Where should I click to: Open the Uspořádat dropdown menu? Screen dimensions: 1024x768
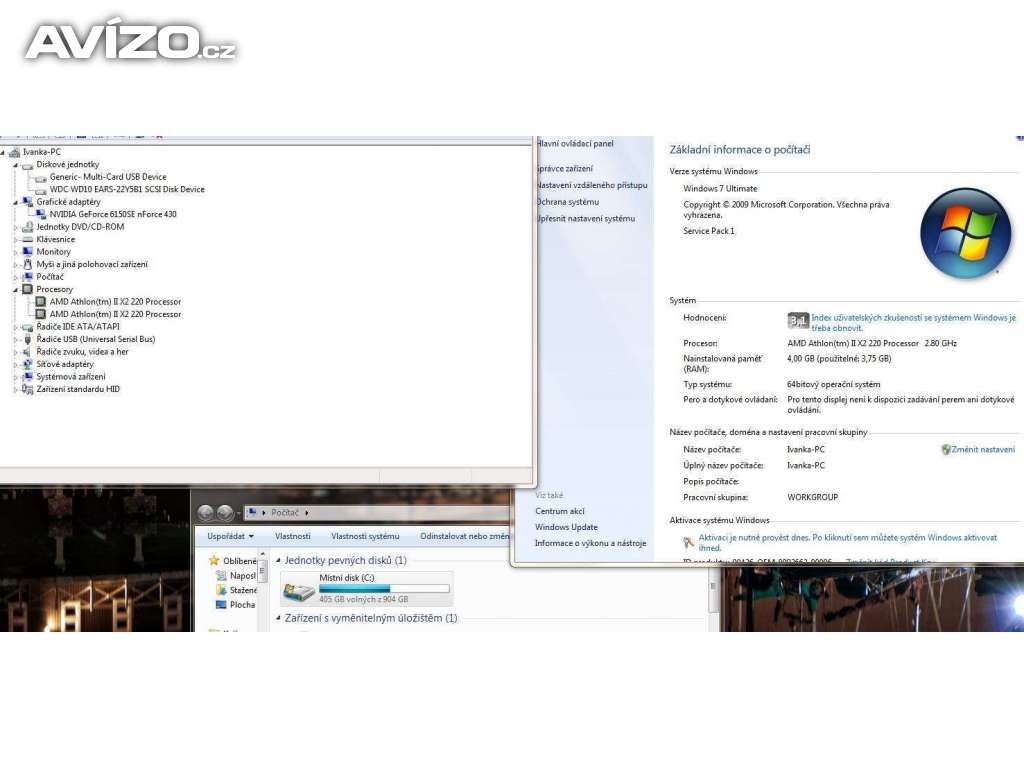click(230, 536)
